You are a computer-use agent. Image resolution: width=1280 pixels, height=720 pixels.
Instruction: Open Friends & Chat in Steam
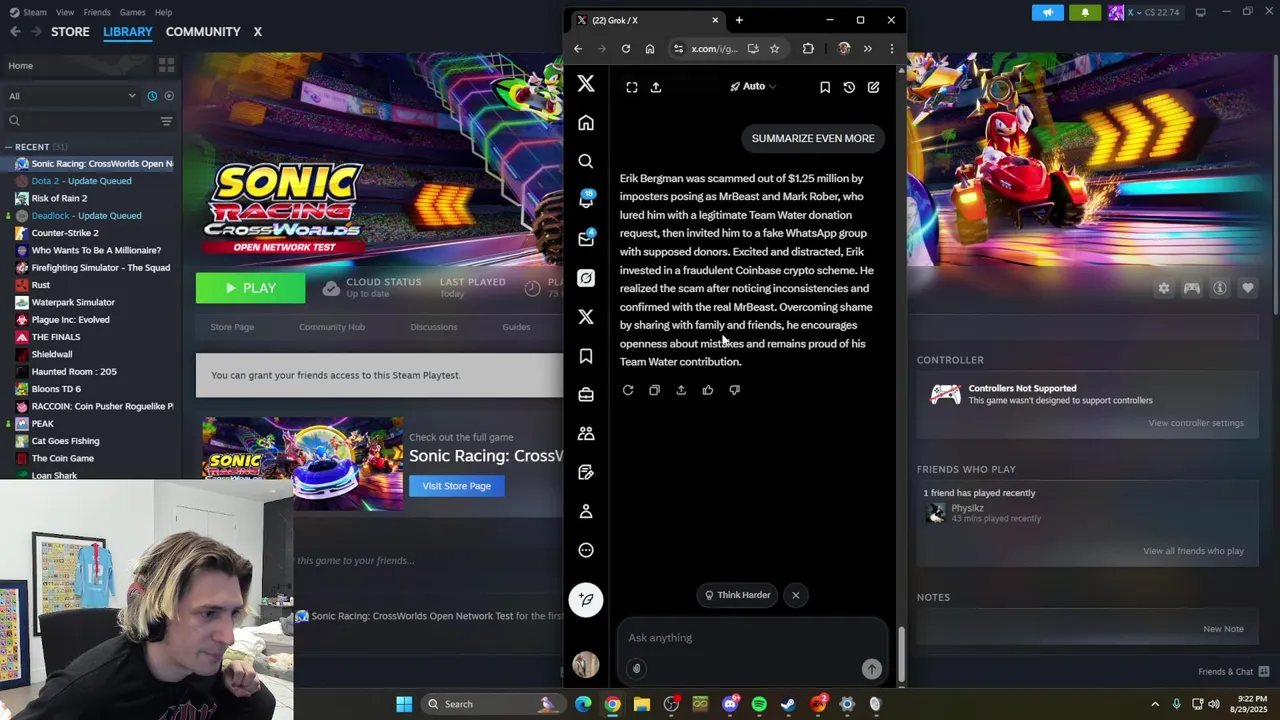1233,672
